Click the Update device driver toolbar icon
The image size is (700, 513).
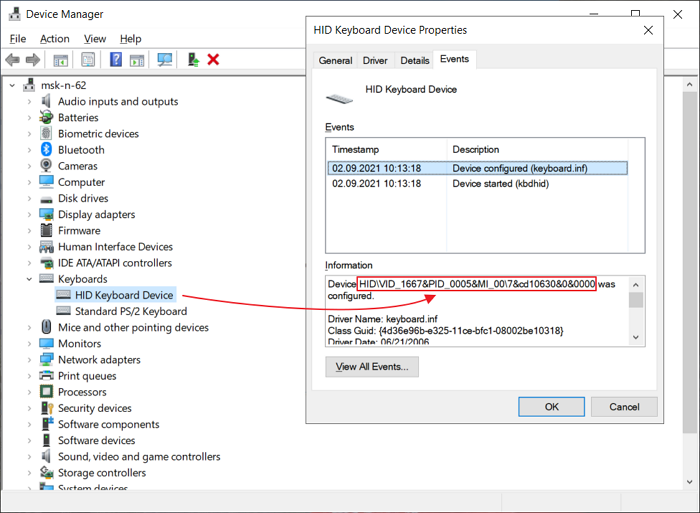click(193, 60)
